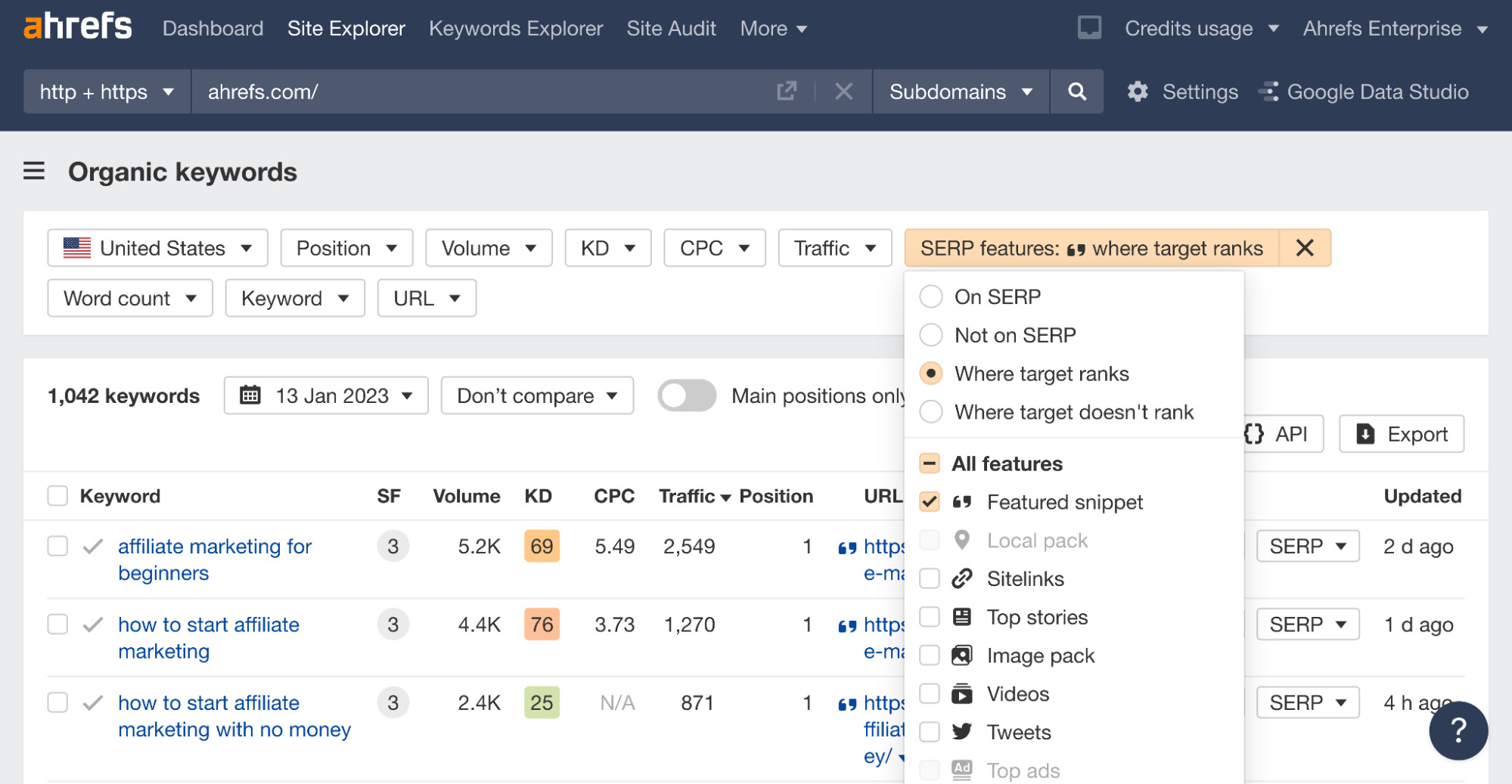Screen dimensions: 1512x784
Task: Click the orange KD 76 badge
Action: pyautogui.click(x=541, y=624)
